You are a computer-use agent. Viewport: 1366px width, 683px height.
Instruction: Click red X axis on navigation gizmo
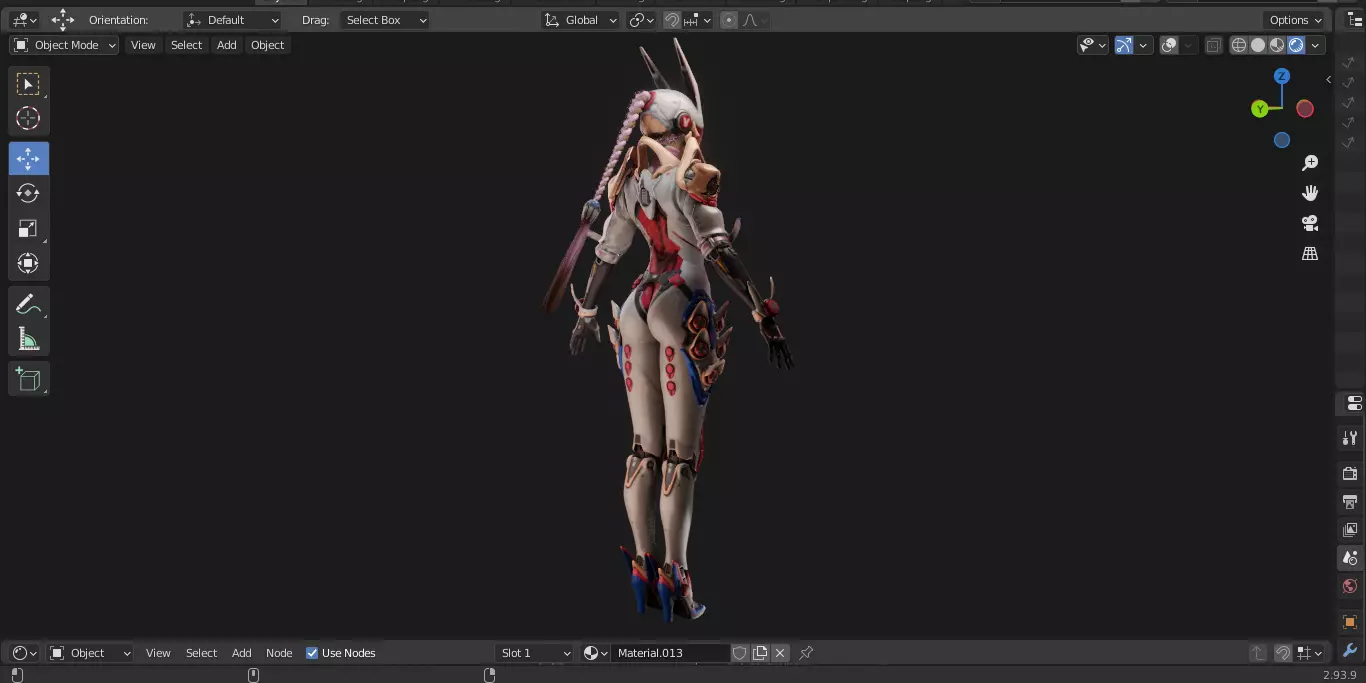[x=1305, y=108]
